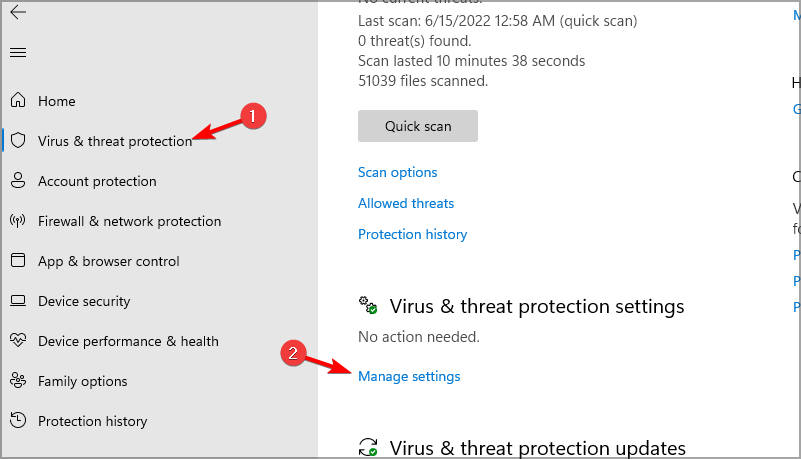Click the Virus & threat protection shield icon
The height and width of the screenshot is (459, 801).
coord(18,141)
